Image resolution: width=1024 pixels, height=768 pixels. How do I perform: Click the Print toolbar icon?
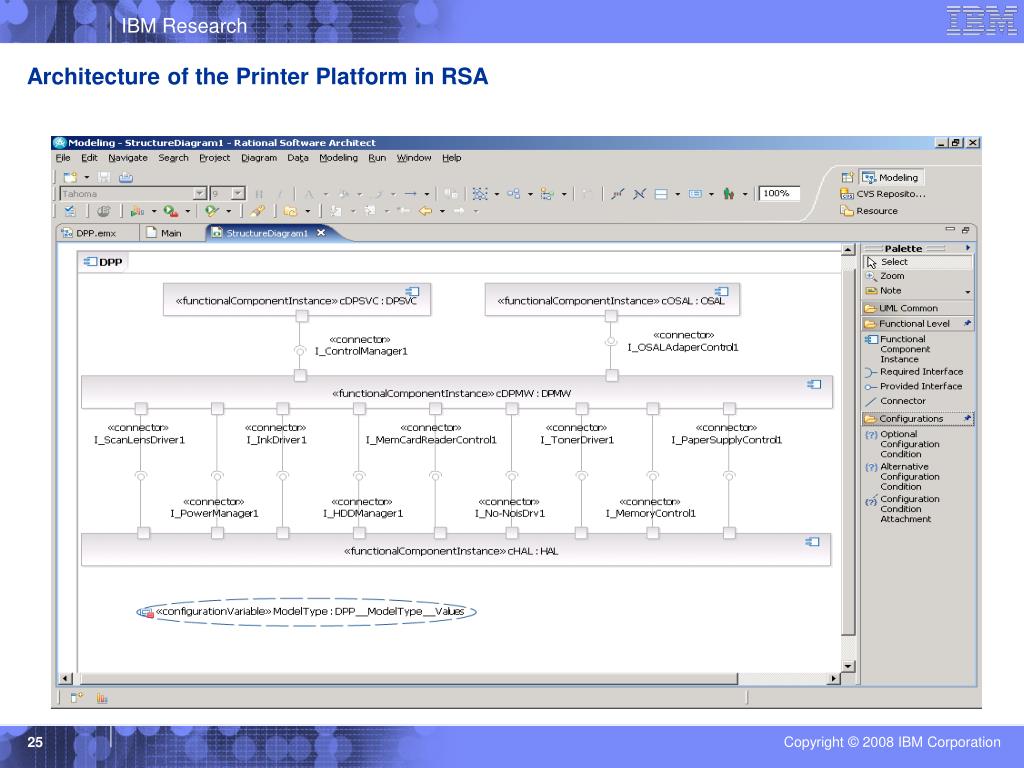(126, 177)
